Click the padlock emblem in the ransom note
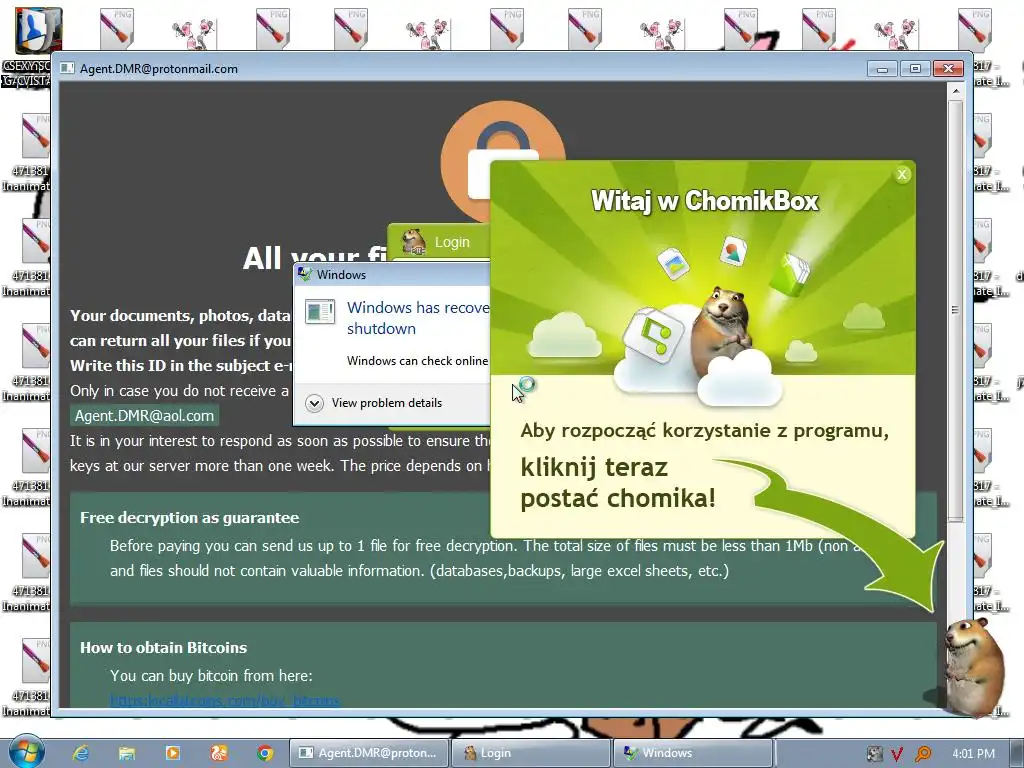Image resolution: width=1024 pixels, height=768 pixels. (502, 160)
